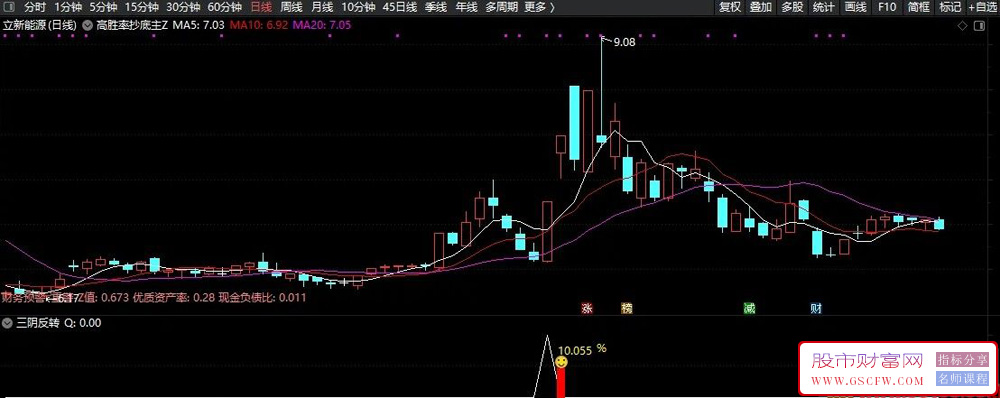Open the F10 company info
The width and height of the screenshot is (1000, 398).
[886, 8]
